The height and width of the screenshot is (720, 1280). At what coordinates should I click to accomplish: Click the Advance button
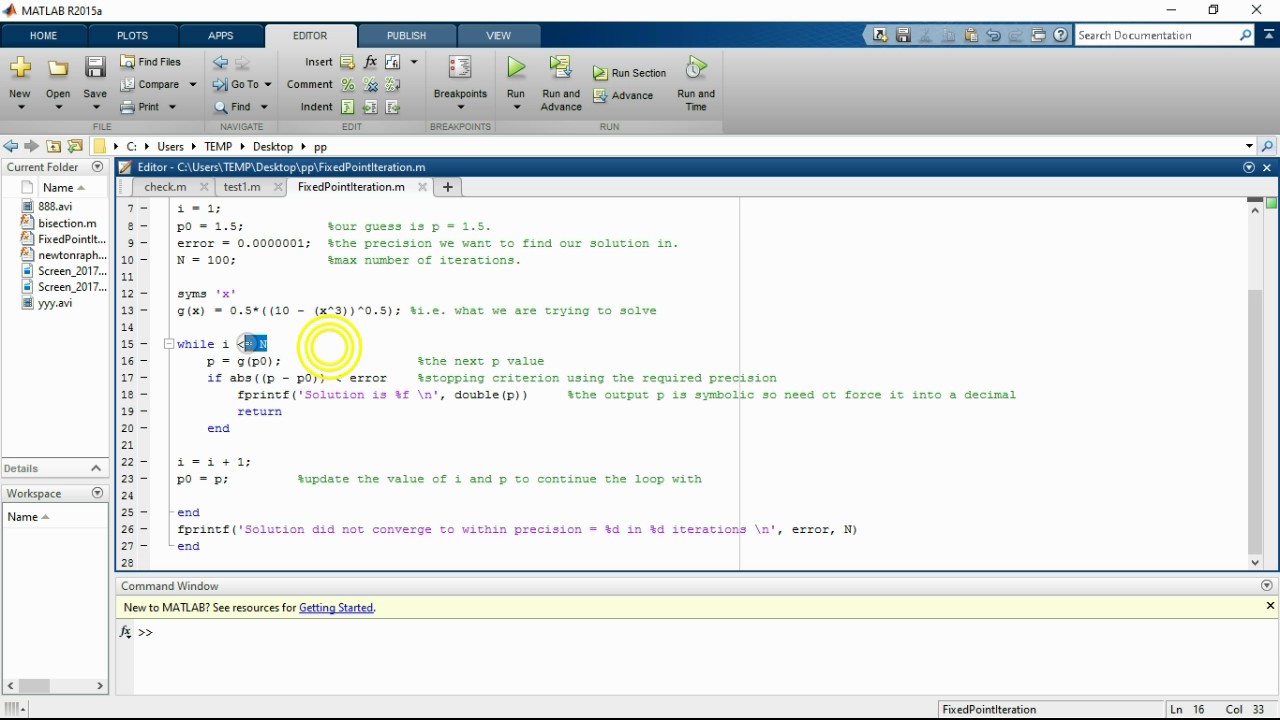pyautogui.click(x=623, y=96)
